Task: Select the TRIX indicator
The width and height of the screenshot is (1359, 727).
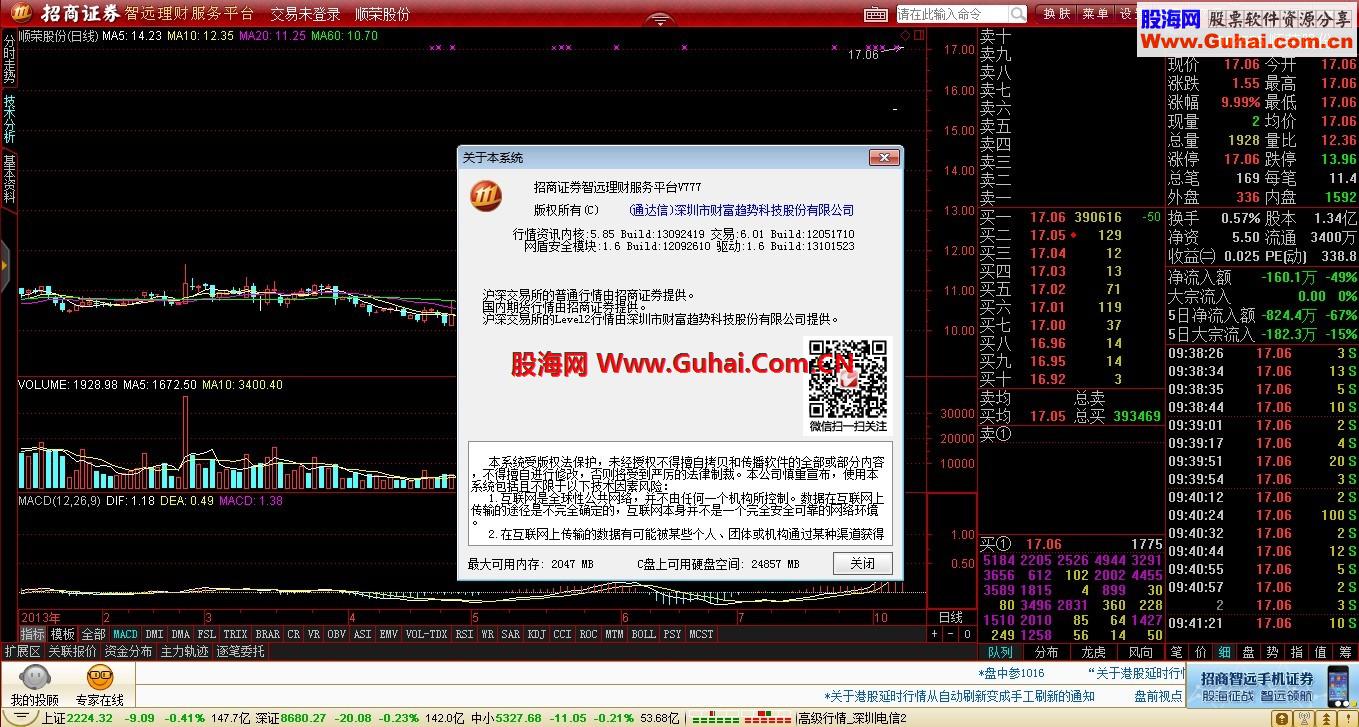Action: click(235, 634)
